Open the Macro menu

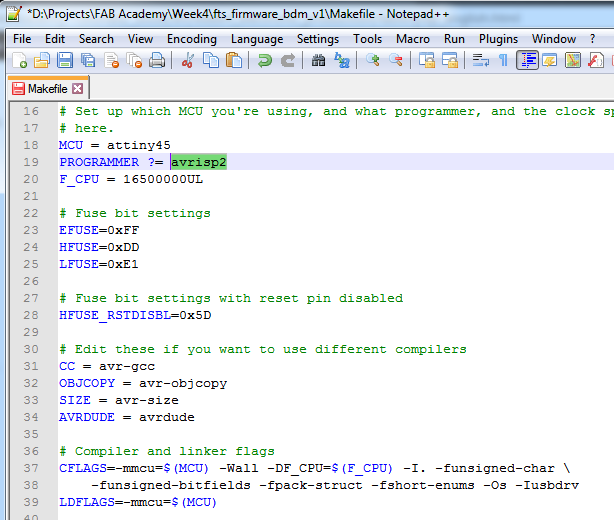tap(413, 39)
